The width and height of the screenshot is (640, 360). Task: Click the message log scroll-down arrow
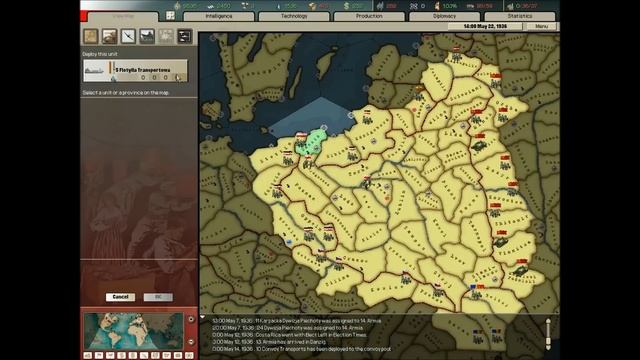click(x=548, y=347)
